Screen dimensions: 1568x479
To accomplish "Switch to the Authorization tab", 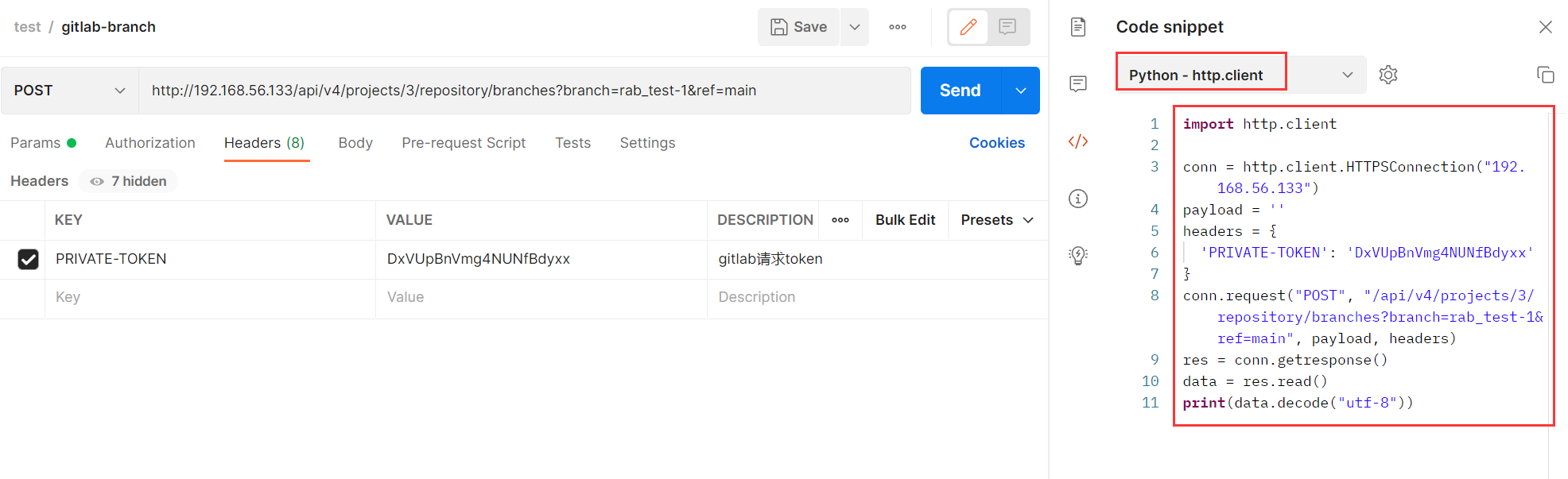I will pyautogui.click(x=150, y=143).
